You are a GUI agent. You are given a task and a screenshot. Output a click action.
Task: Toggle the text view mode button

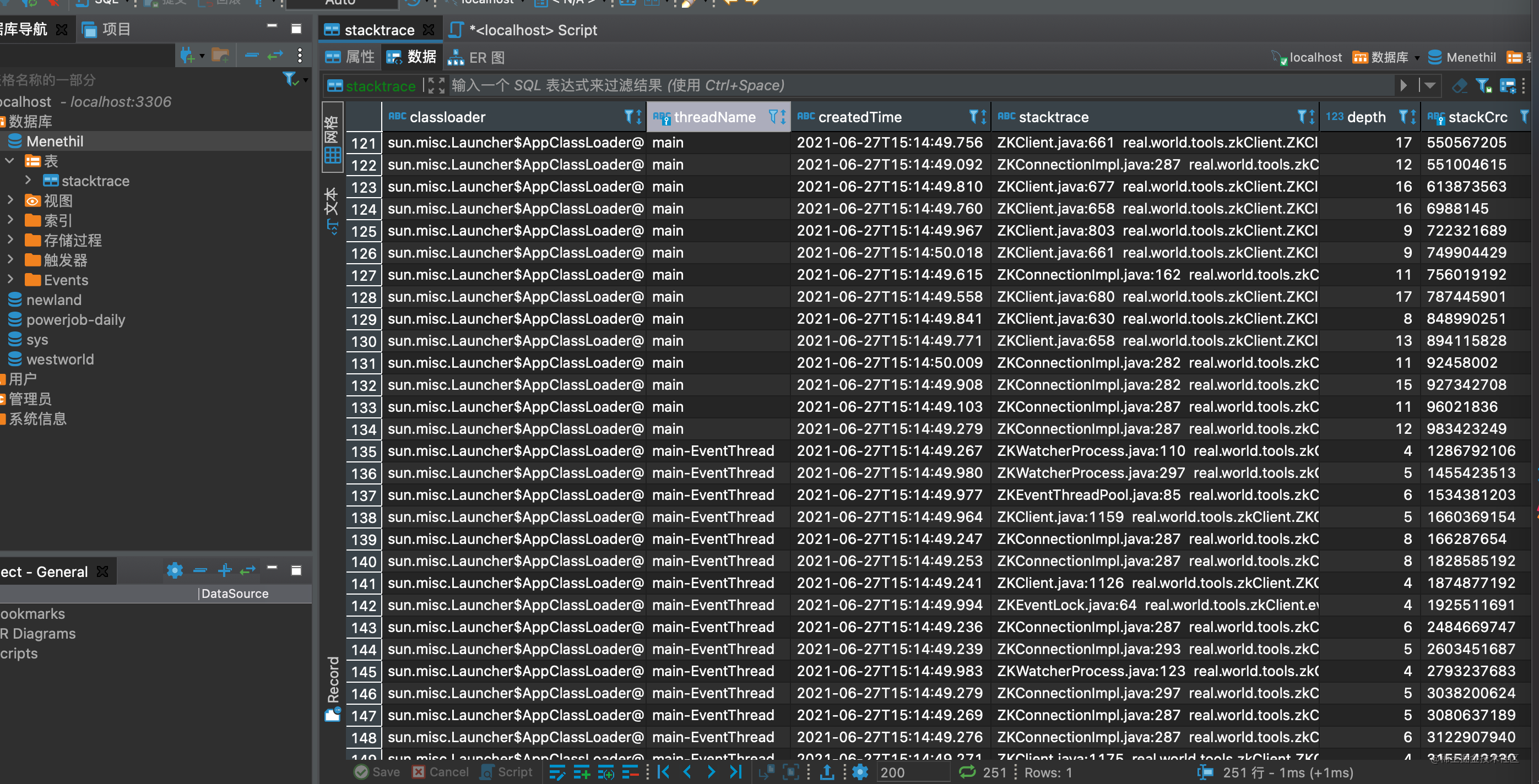tap(333, 211)
